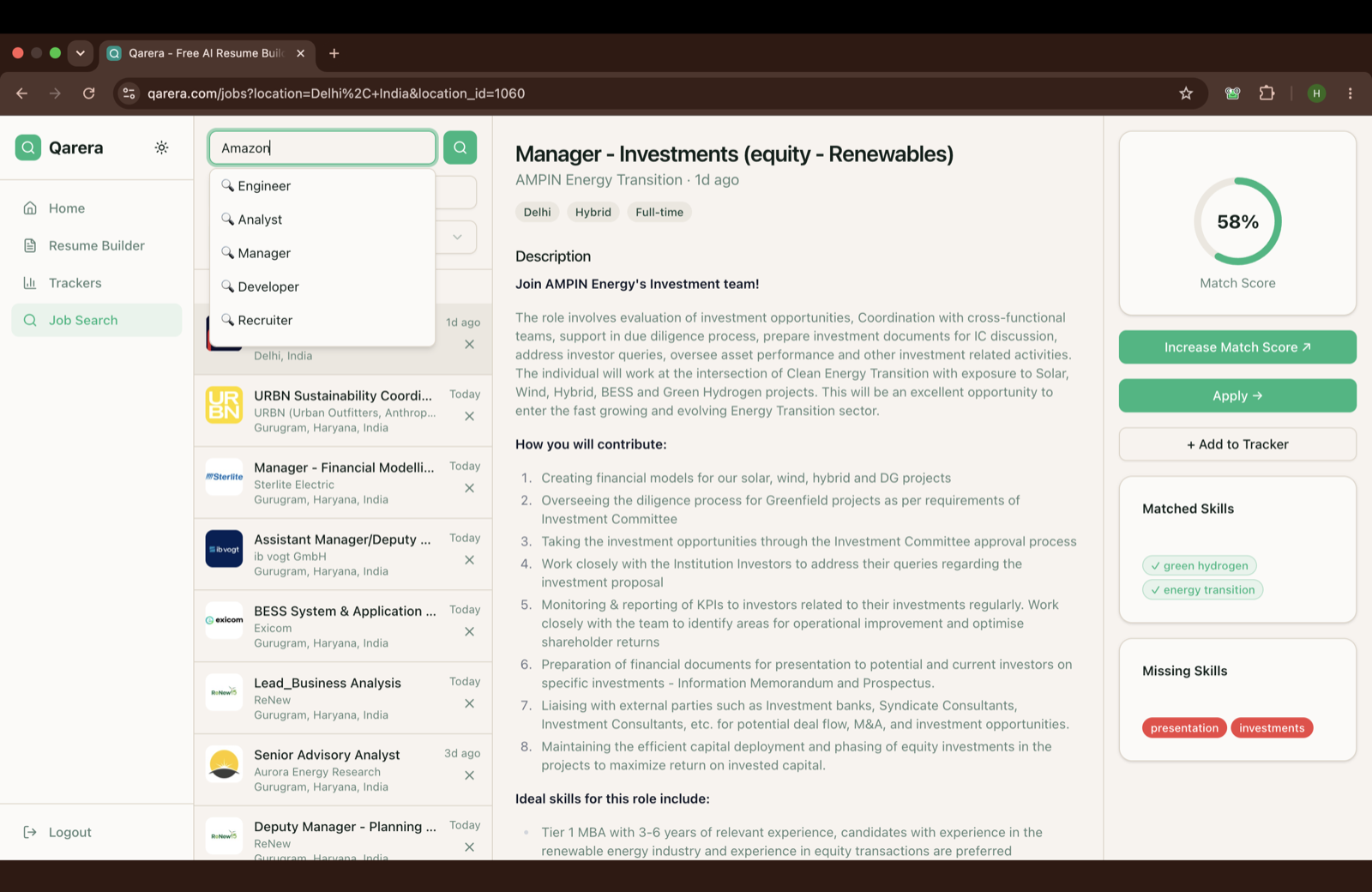This screenshot has width=1372, height=892.
Task: Open BESS System & Application job title
Action: click(x=345, y=611)
